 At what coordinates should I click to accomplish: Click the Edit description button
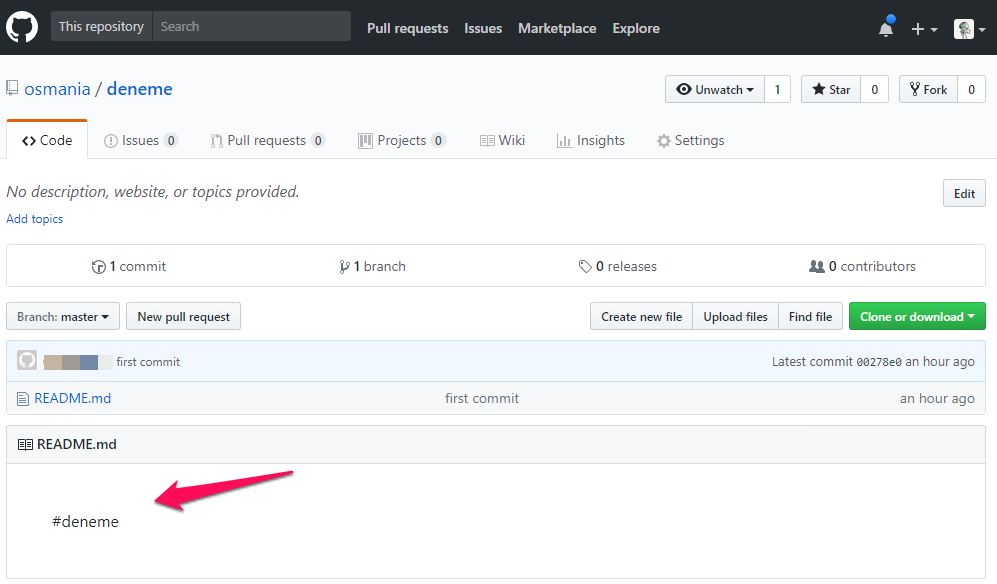[964, 194]
